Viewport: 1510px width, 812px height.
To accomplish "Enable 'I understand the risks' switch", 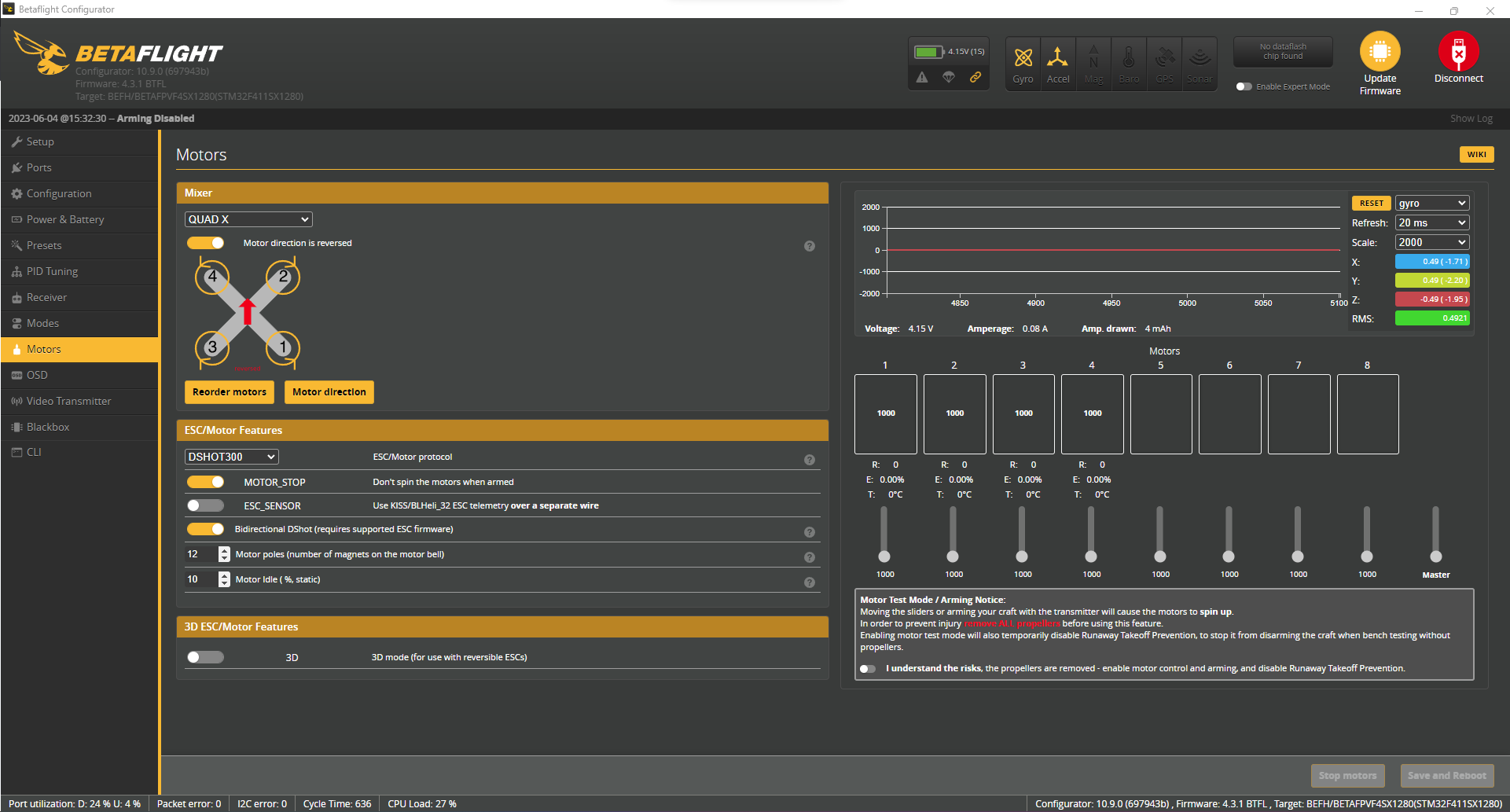I will pos(868,669).
